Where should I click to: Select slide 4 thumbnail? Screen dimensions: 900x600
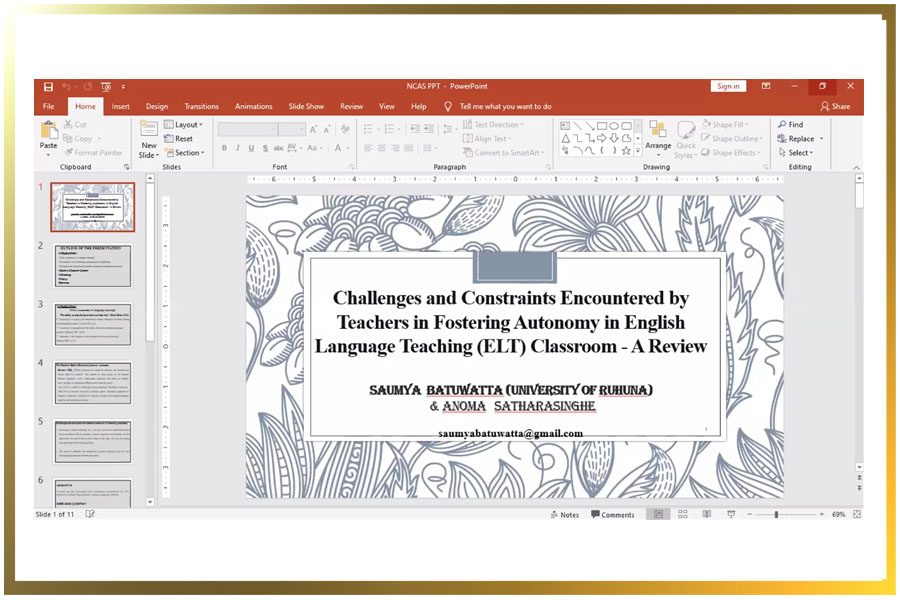tap(93, 383)
